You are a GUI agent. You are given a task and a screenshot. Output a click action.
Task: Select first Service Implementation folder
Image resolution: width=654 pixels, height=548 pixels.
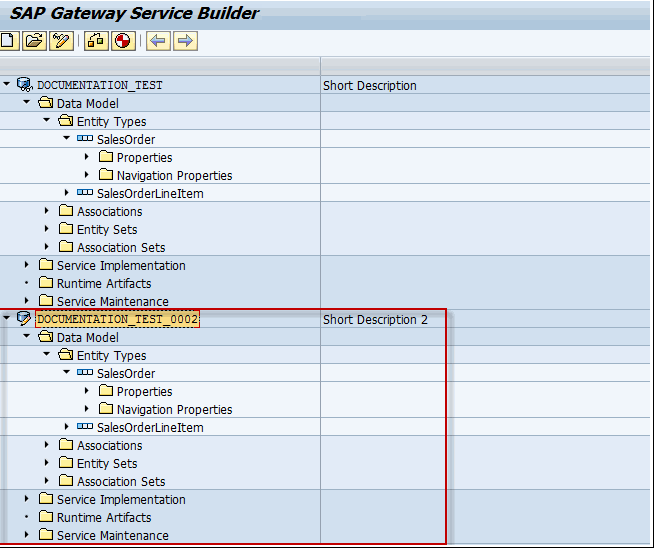[x=120, y=265]
